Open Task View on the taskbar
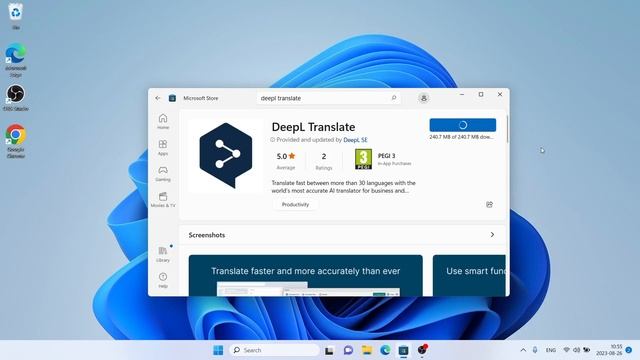The width and height of the screenshot is (640, 360). [329, 350]
